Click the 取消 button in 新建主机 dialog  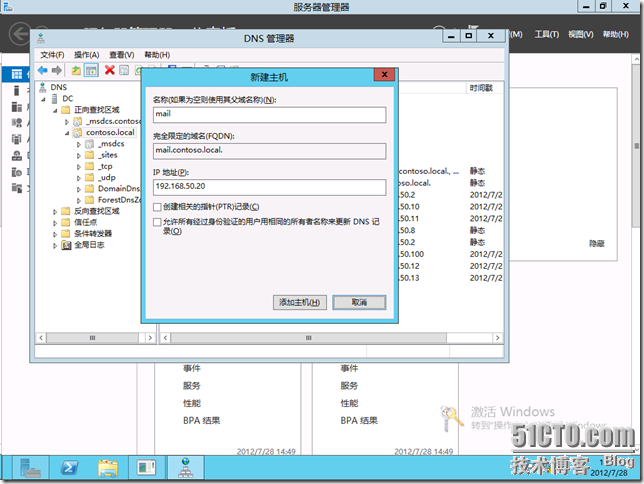coord(359,302)
